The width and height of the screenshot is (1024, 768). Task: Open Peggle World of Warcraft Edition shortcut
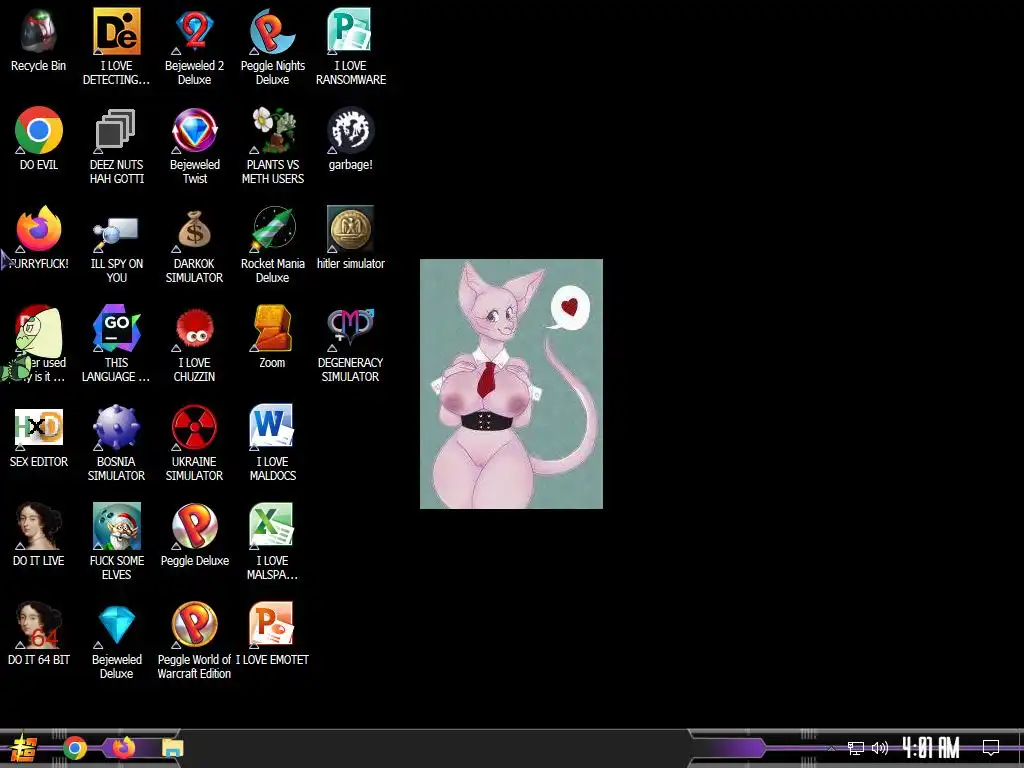click(194, 626)
